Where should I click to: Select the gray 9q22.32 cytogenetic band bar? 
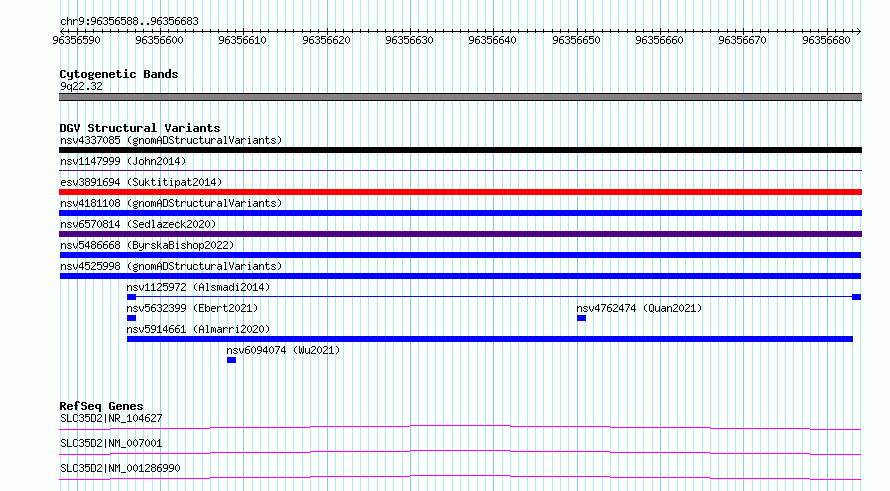pyautogui.click(x=460, y=97)
